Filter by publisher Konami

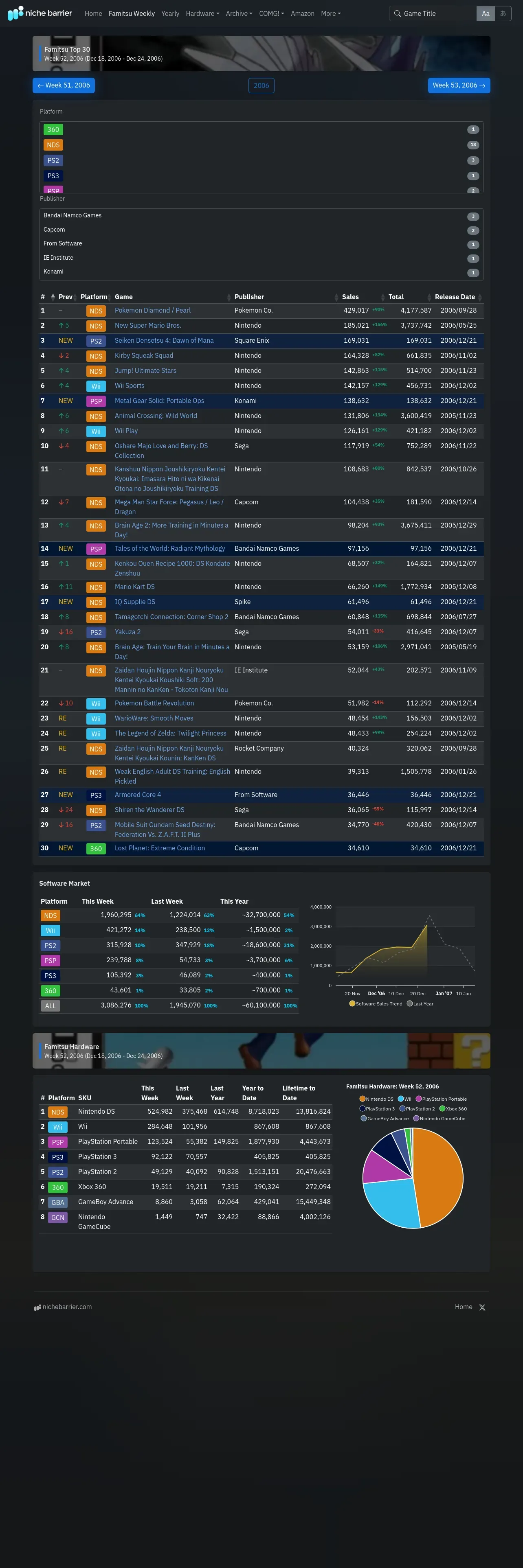[261, 272]
